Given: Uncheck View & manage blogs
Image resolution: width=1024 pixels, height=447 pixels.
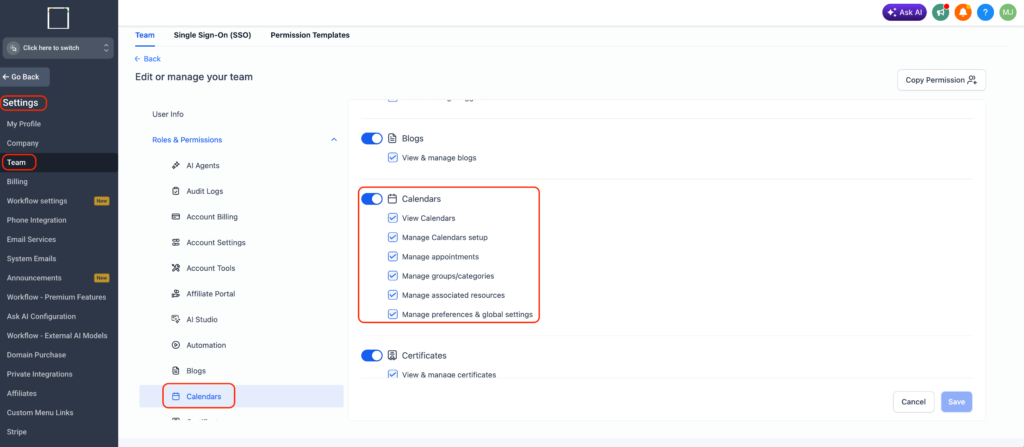Looking at the screenshot, I should coord(392,157).
